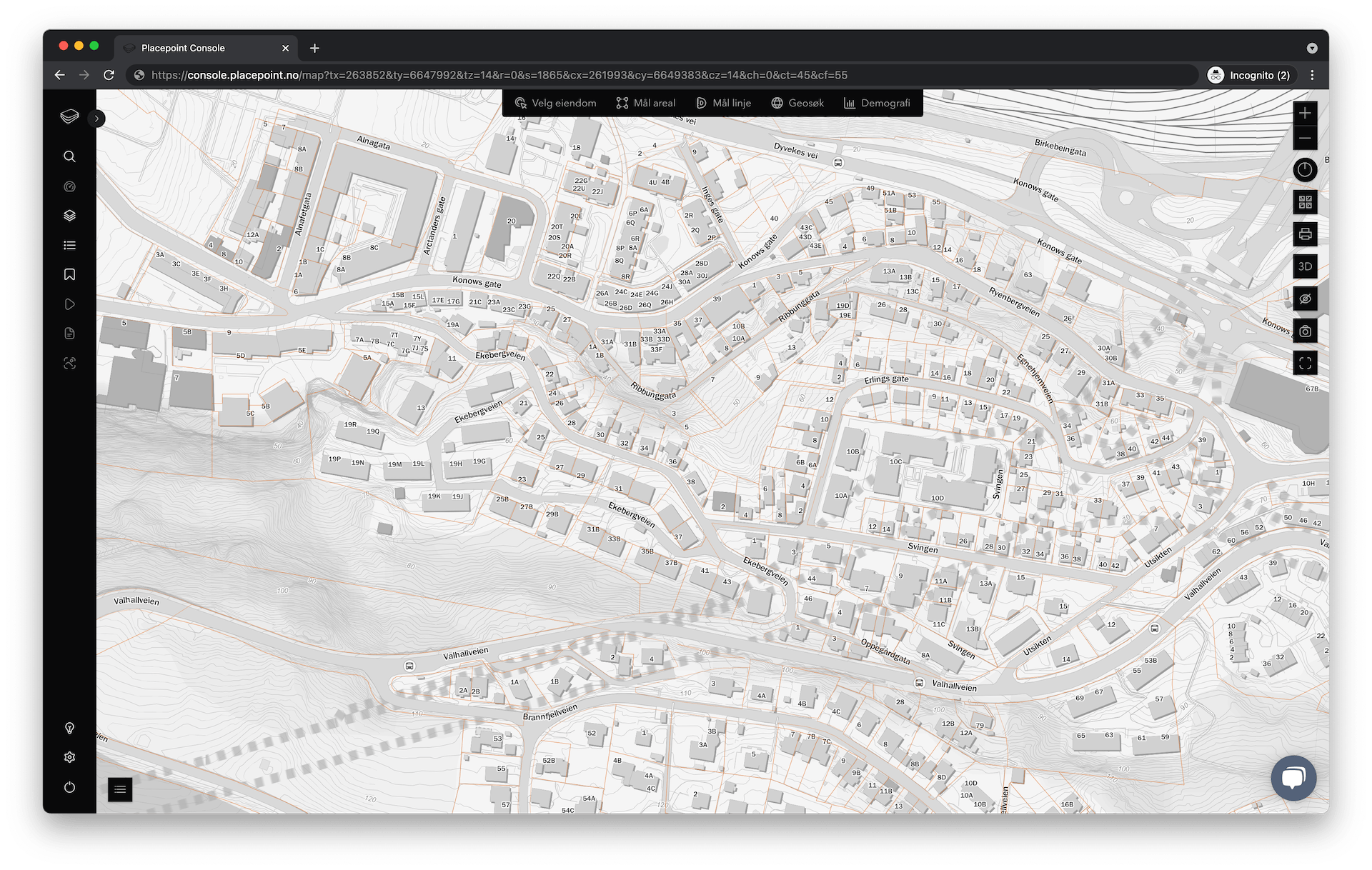
Task: Toggle map visibility eye icon
Action: point(1305,299)
